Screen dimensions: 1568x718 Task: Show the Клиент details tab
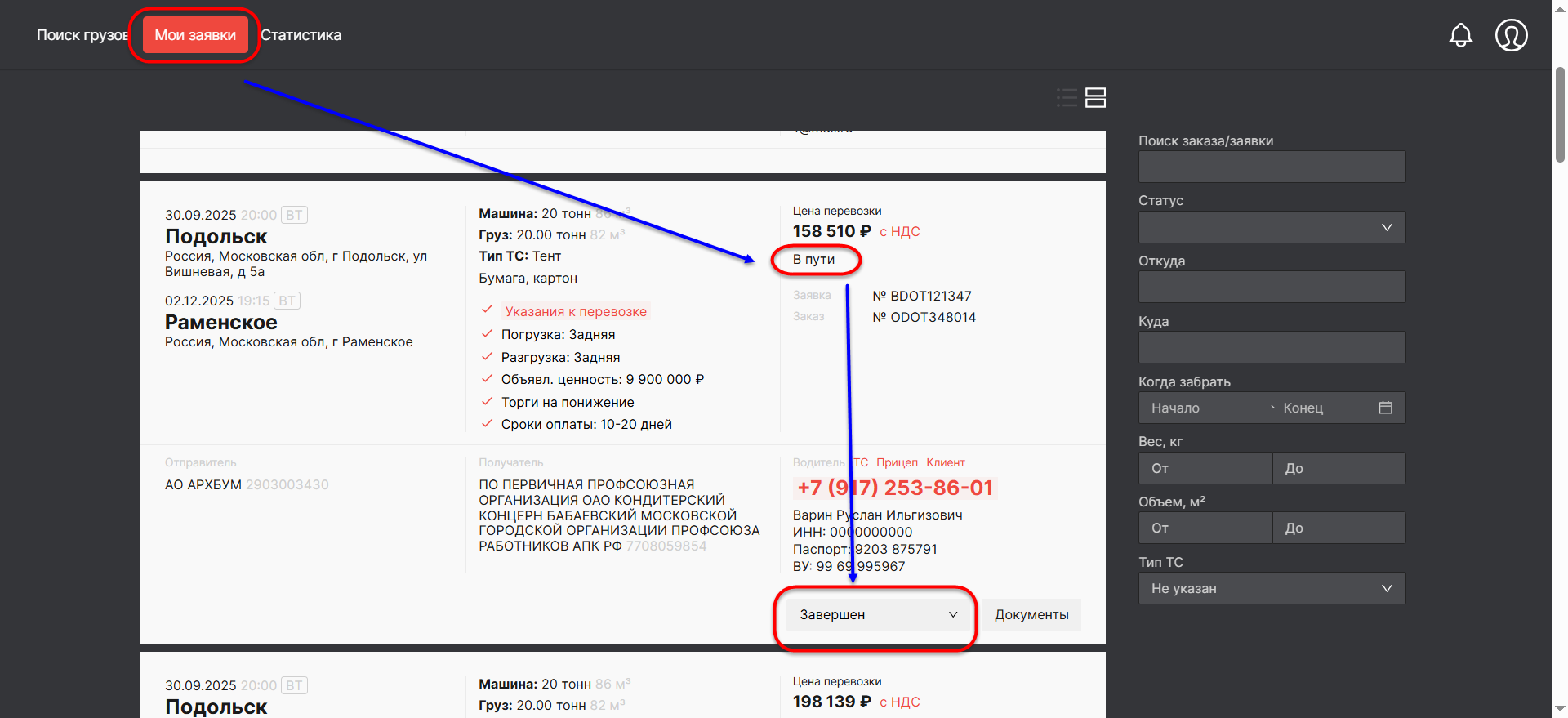(x=945, y=462)
